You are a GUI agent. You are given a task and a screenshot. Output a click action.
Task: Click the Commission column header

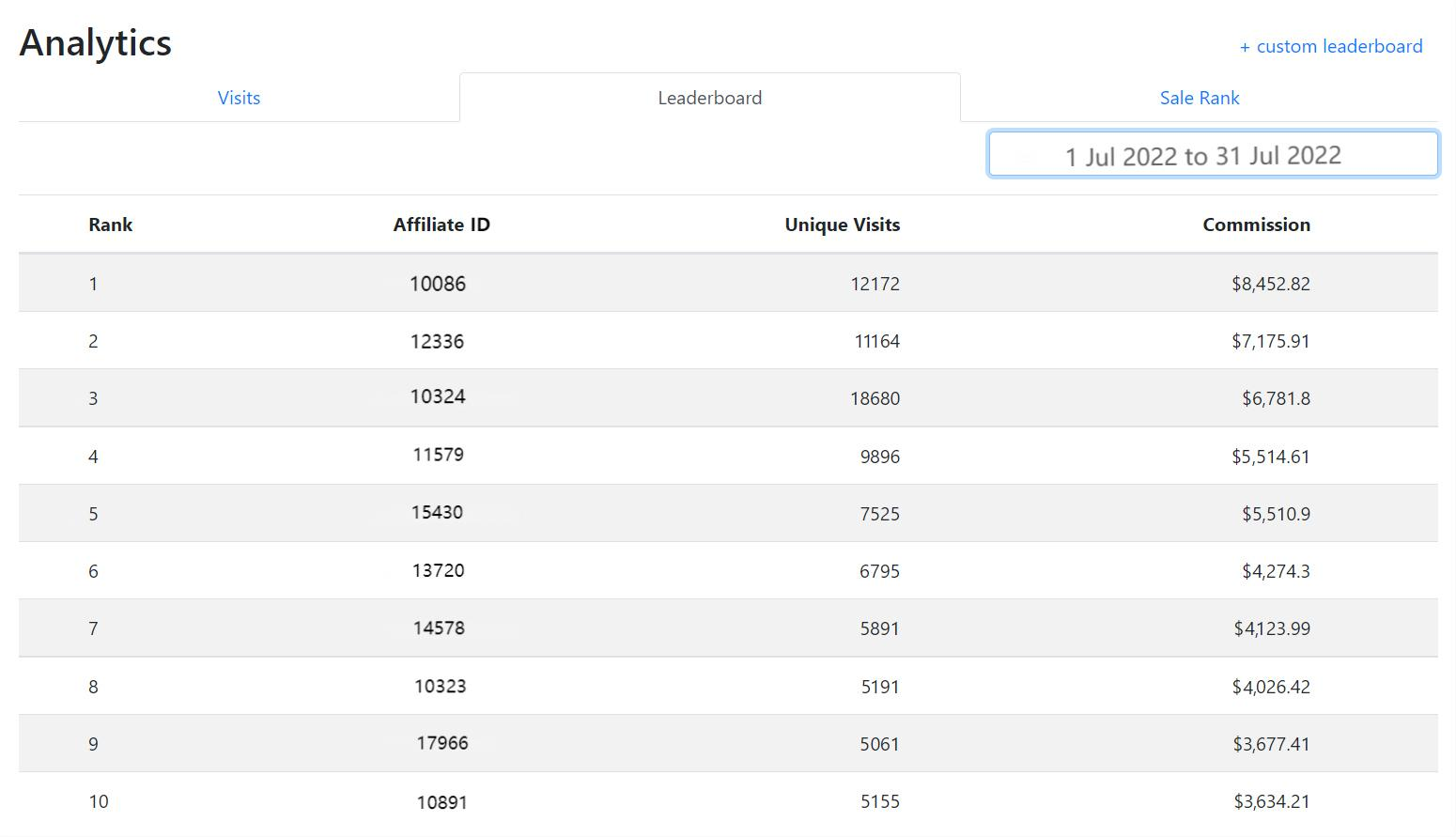(1256, 225)
